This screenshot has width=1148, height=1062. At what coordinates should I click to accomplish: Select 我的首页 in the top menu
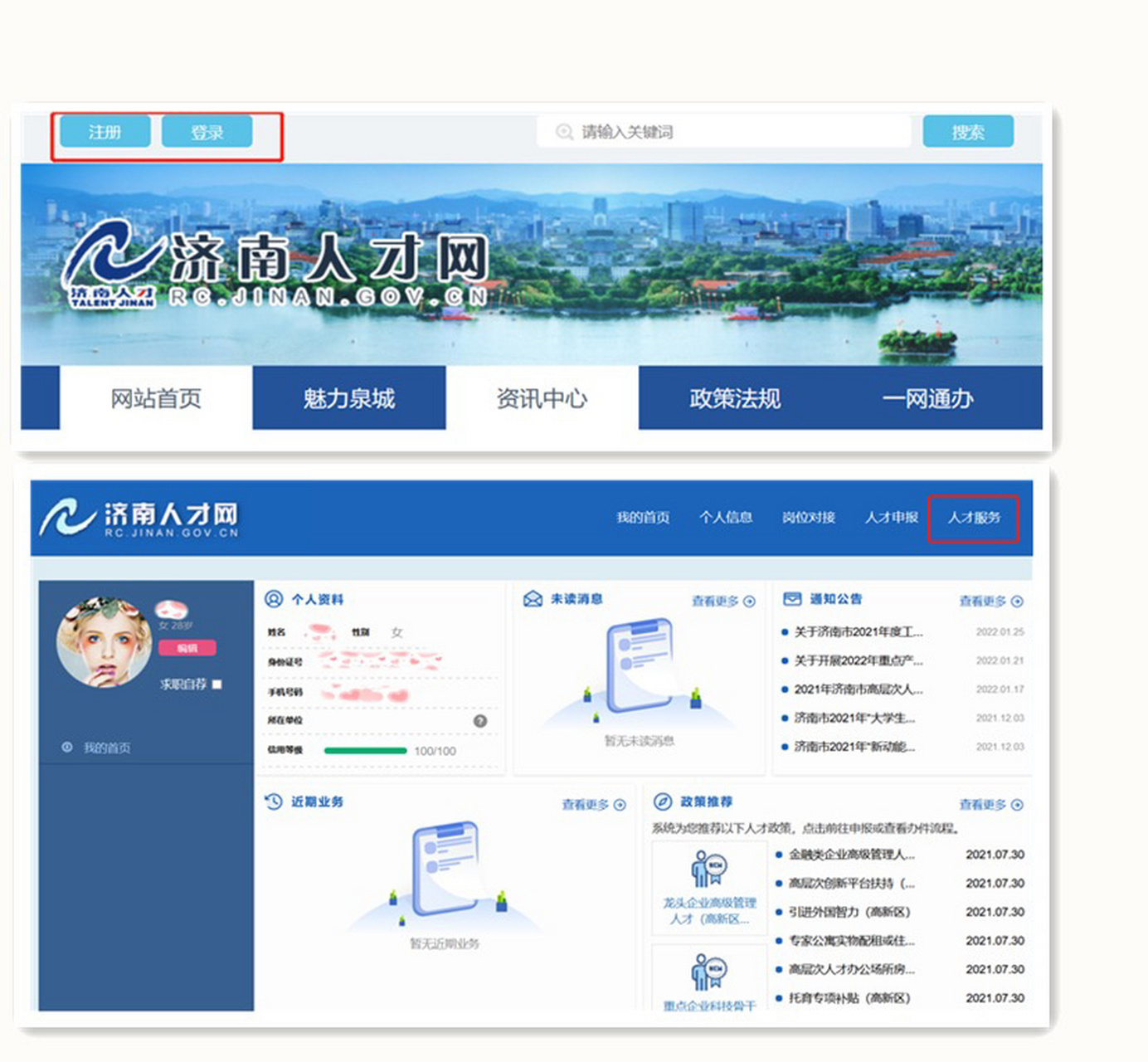643,518
